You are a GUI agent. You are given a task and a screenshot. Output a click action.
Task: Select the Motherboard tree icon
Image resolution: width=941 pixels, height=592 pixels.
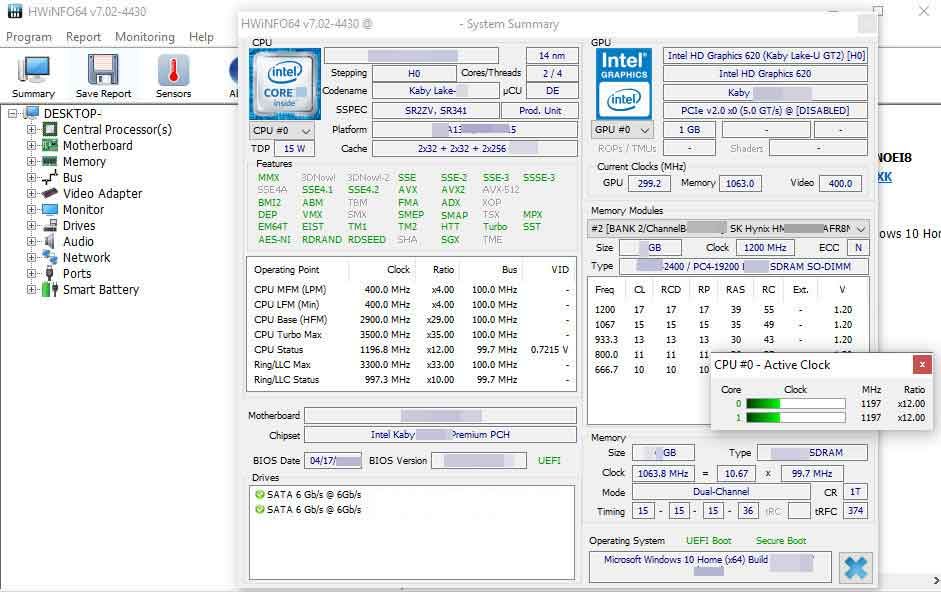[50, 145]
